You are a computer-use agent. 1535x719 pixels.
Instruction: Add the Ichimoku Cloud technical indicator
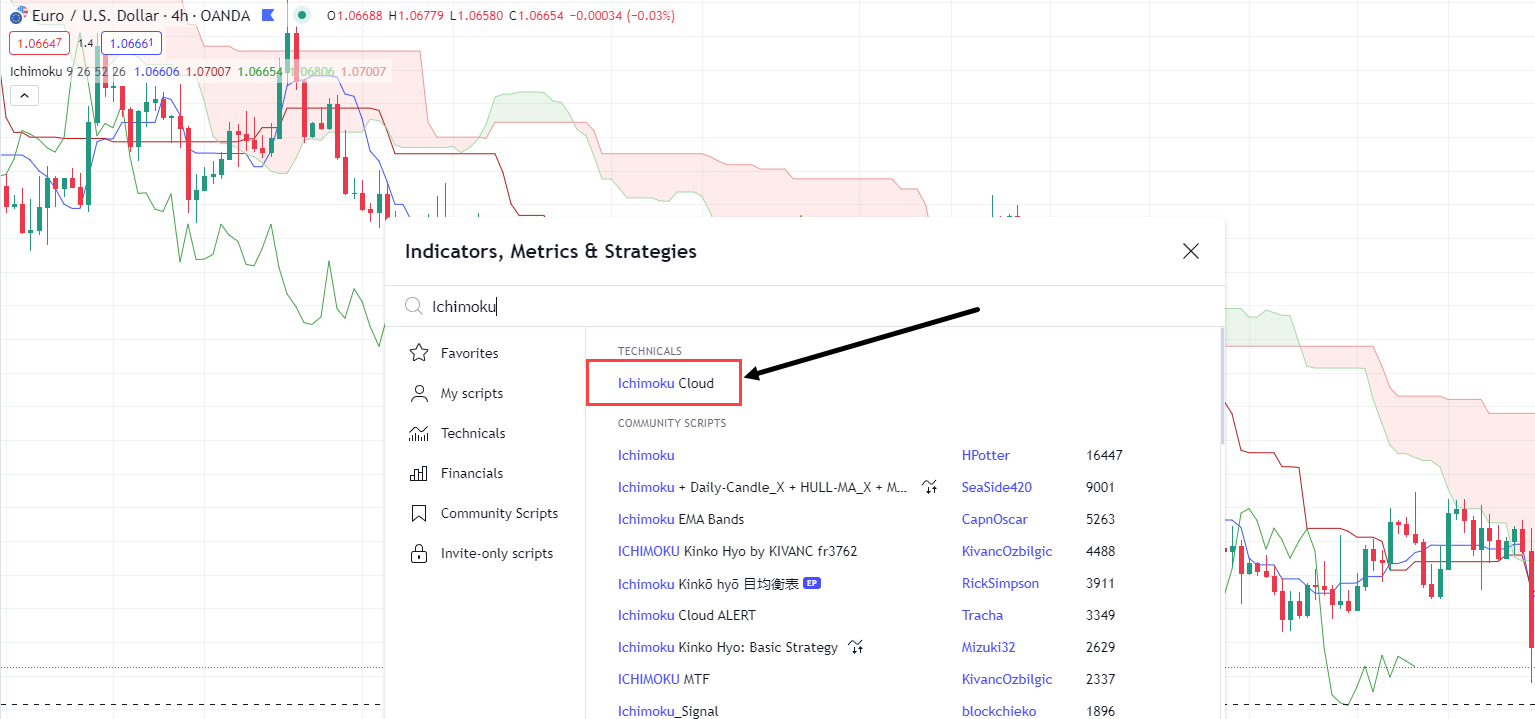click(665, 383)
